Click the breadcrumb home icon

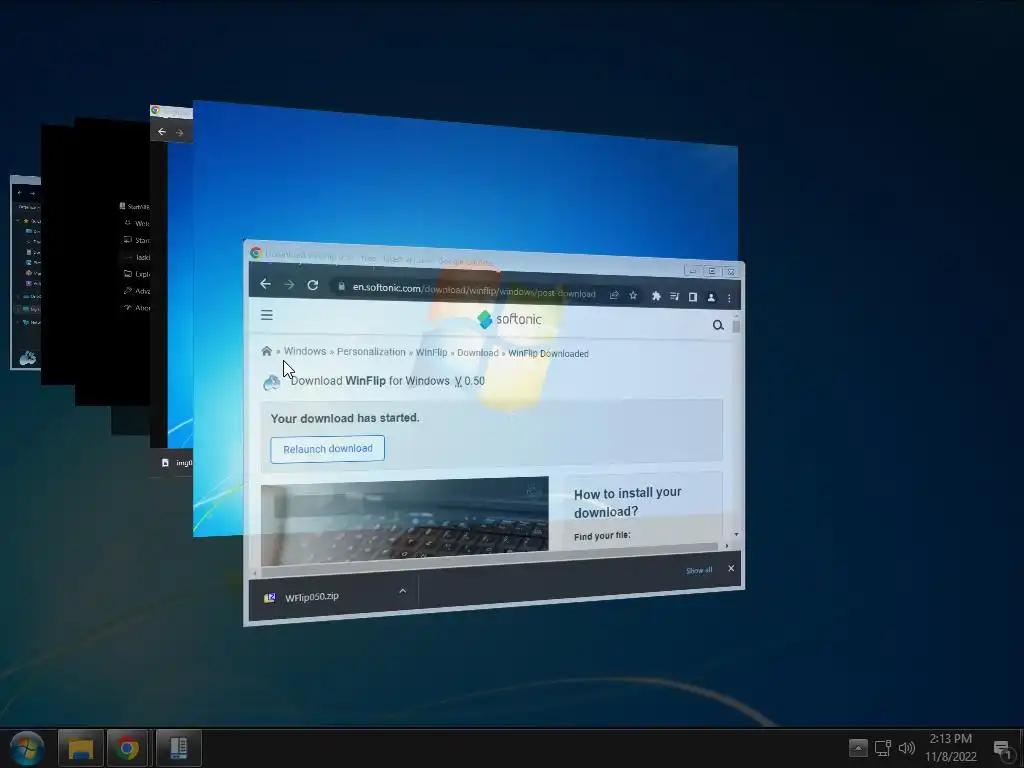[x=266, y=351]
